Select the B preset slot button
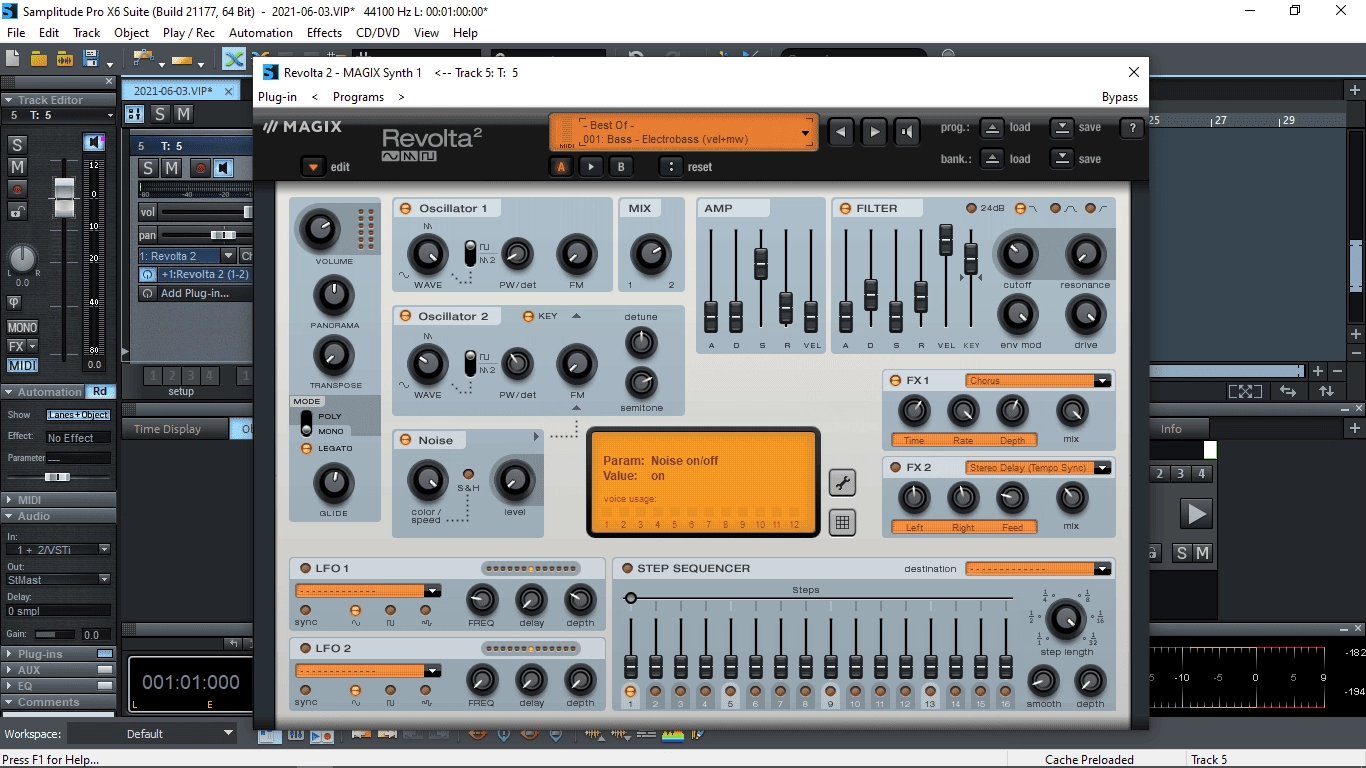 tap(621, 167)
